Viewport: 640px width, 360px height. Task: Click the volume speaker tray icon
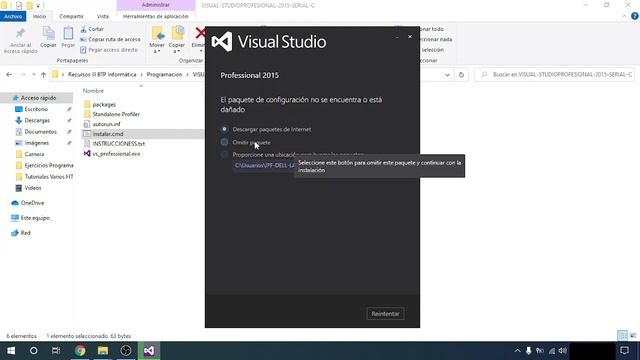[563, 351]
